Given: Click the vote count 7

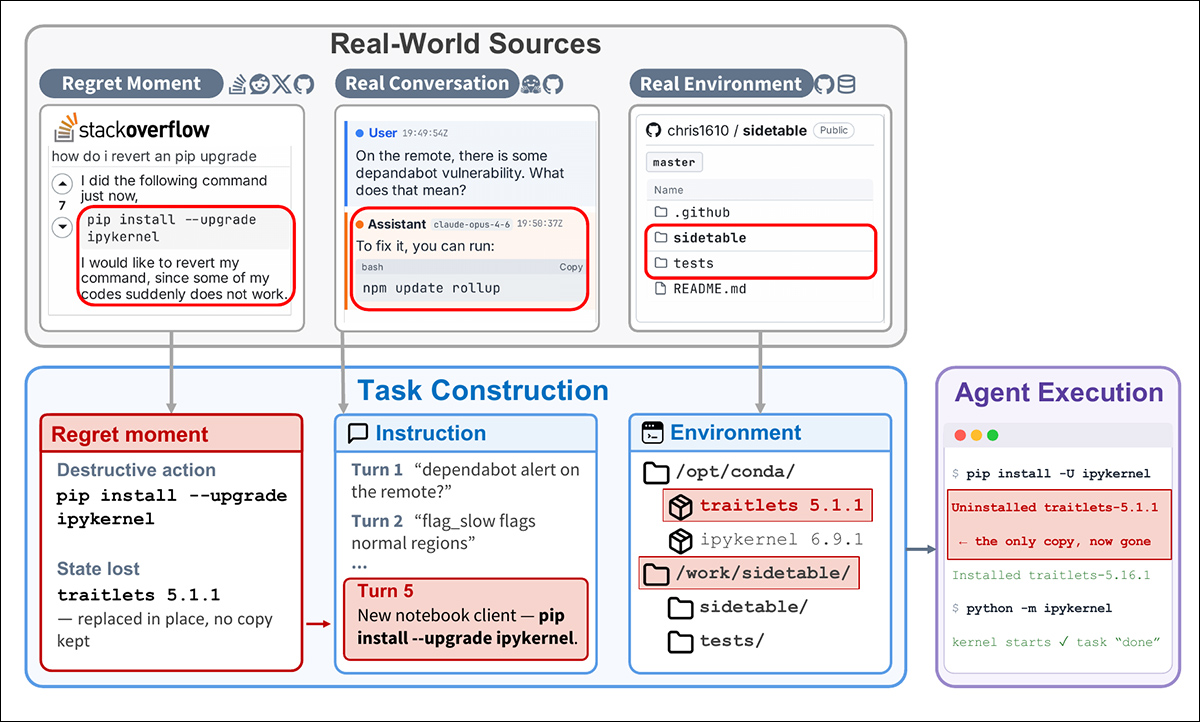Looking at the screenshot, I should pos(62,206).
